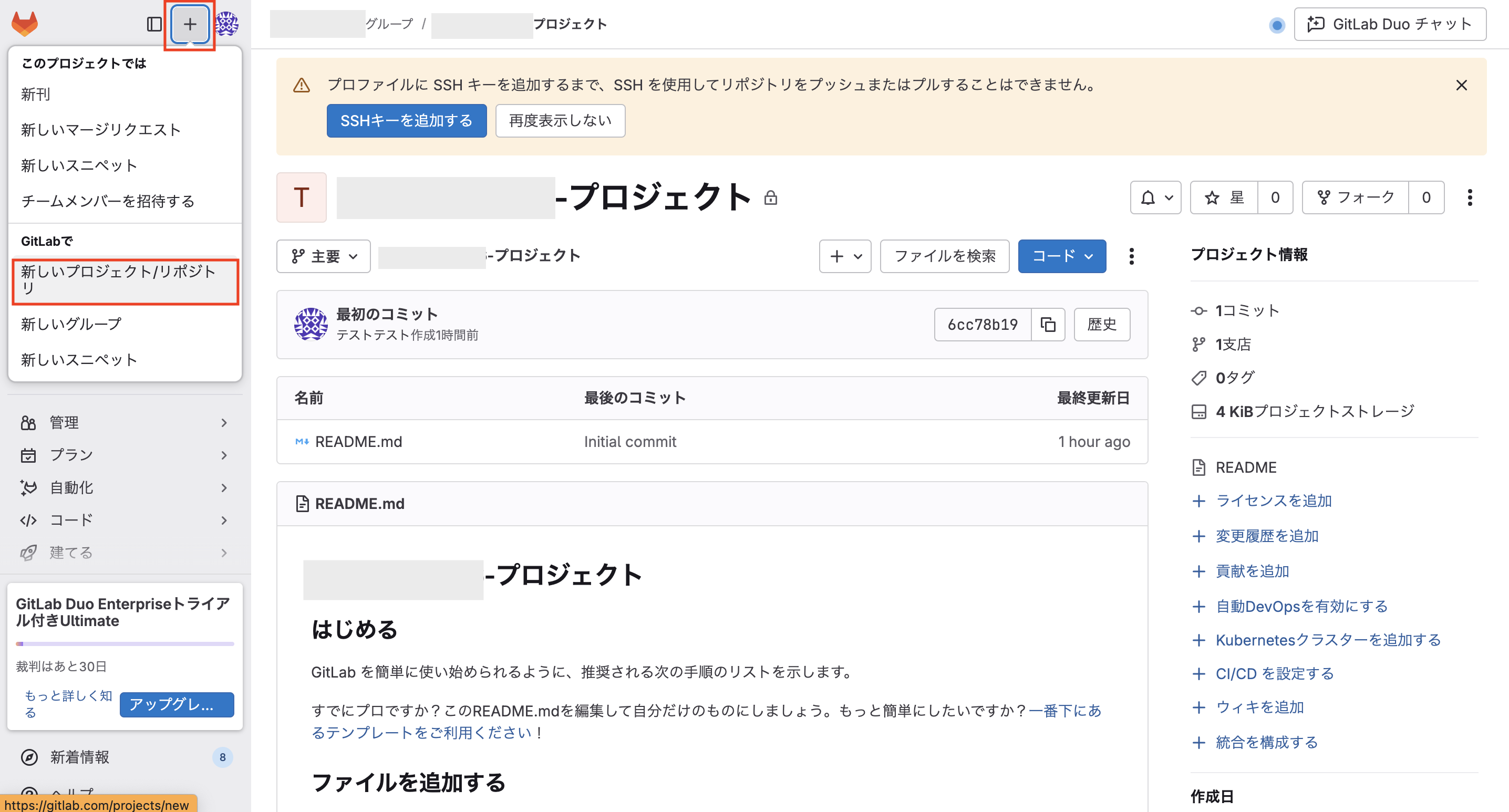Screen dimensions: 1509x812
Task: Click the 歴史 history button
Action: [1101, 325]
